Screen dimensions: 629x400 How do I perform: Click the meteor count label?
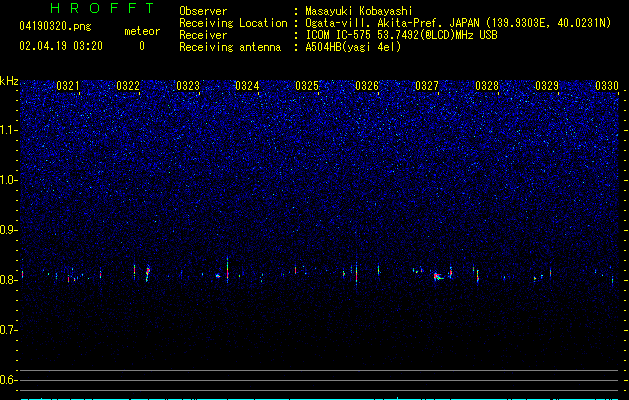coord(142,31)
